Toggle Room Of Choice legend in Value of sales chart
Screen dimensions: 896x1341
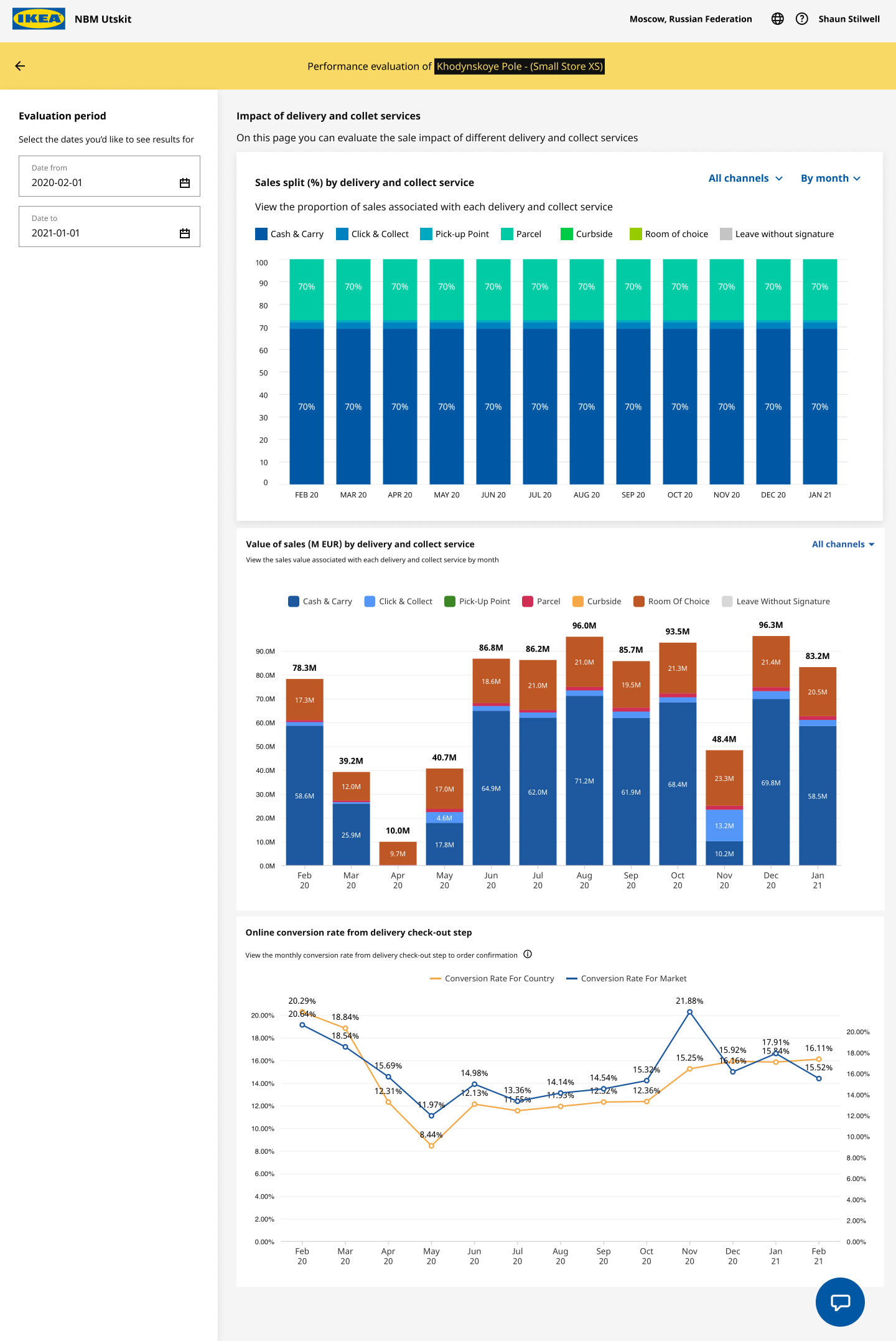[671, 601]
